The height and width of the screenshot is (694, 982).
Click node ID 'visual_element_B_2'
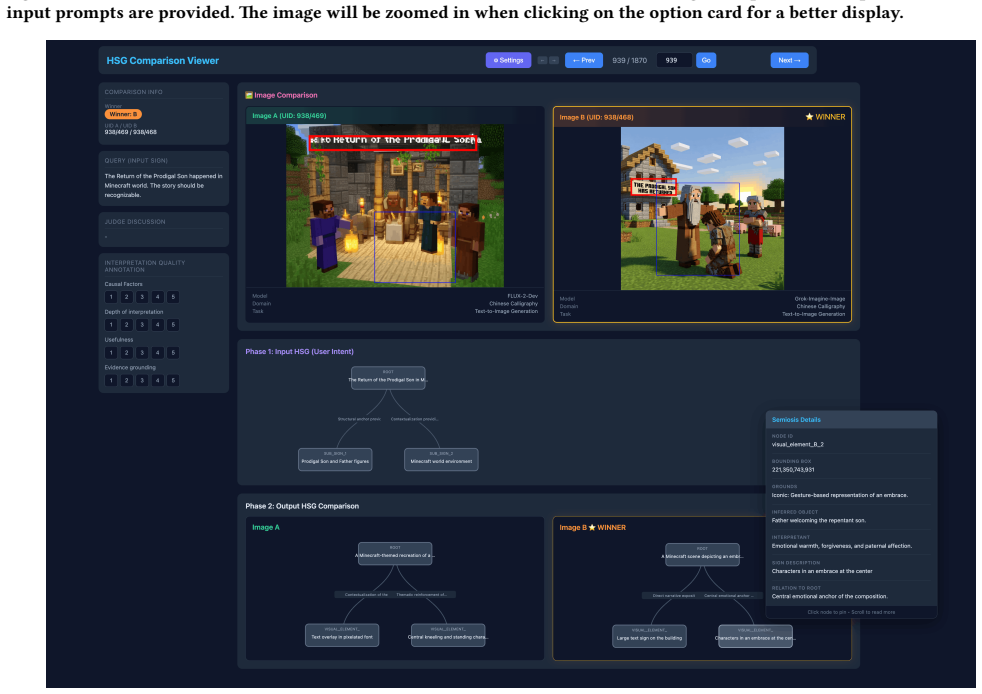(797, 444)
